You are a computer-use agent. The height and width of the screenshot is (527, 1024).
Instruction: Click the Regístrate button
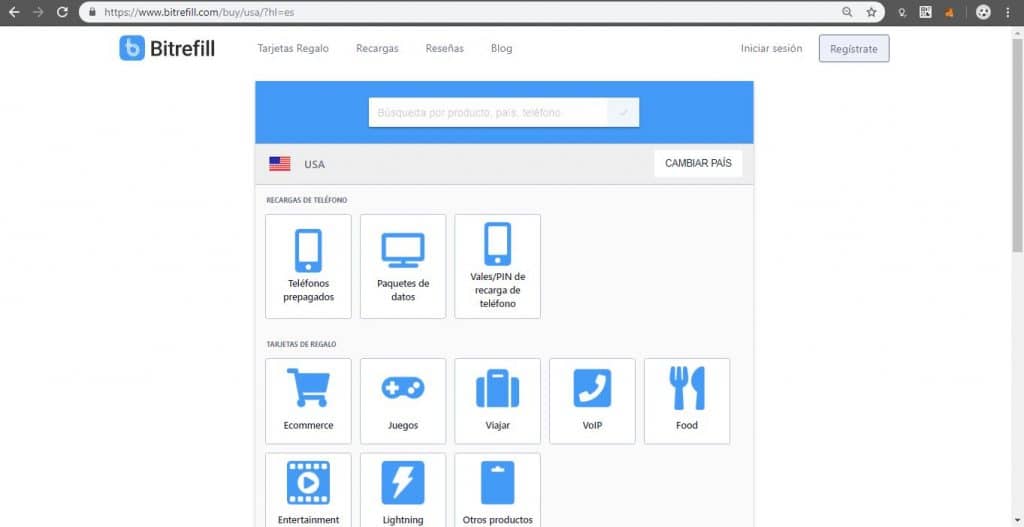coord(854,48)
